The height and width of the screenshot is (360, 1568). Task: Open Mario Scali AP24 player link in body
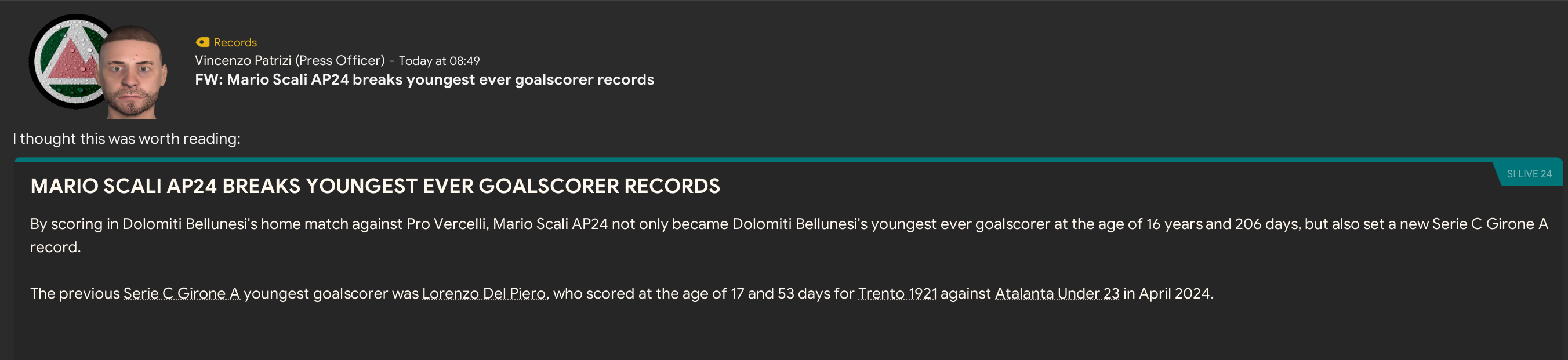[550, 224]
